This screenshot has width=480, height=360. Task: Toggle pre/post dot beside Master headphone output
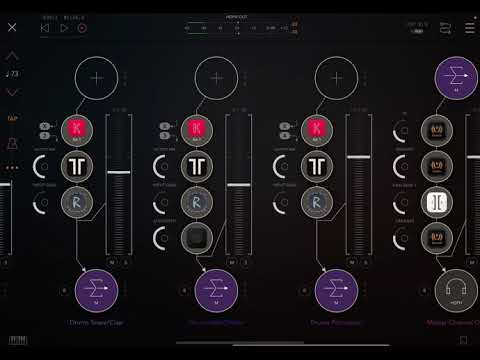point(424,291)
